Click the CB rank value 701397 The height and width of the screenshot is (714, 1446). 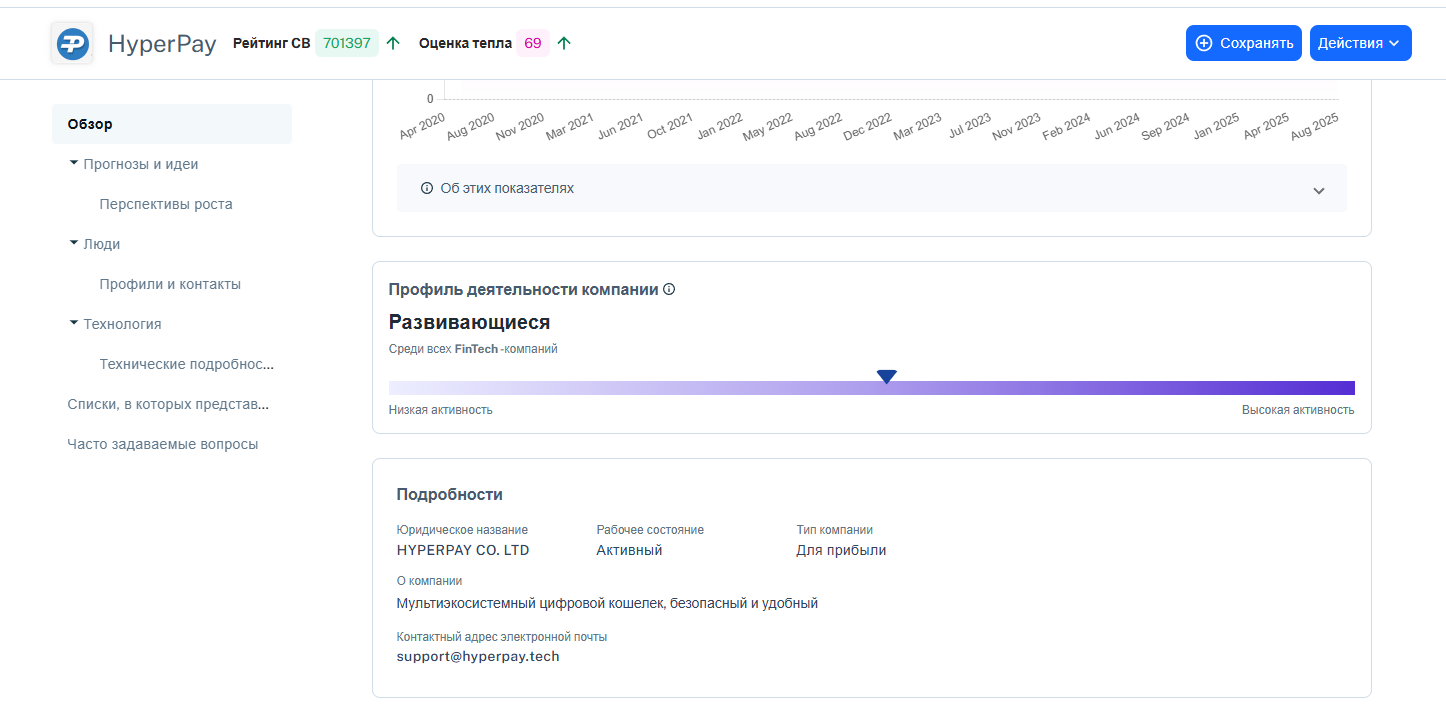tap(347, 43)
